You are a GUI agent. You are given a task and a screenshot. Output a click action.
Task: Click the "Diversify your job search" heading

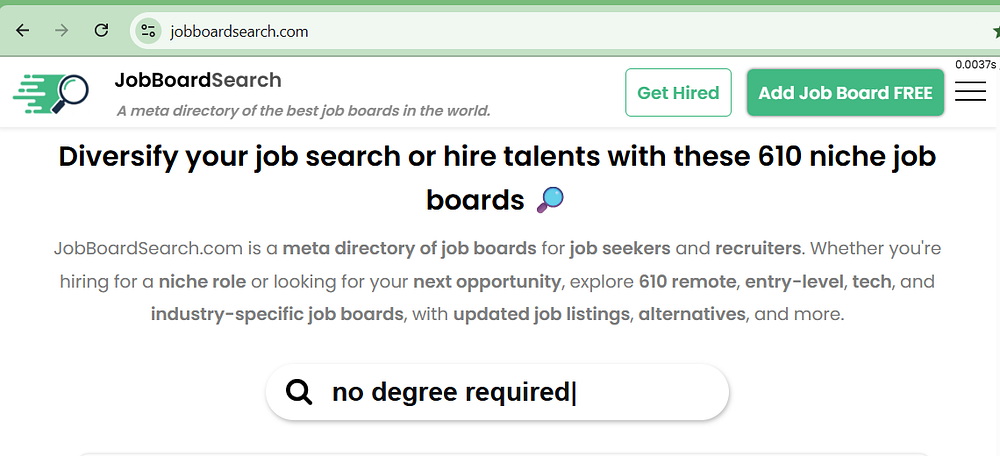pyautogui.click(x=497, y=158)
